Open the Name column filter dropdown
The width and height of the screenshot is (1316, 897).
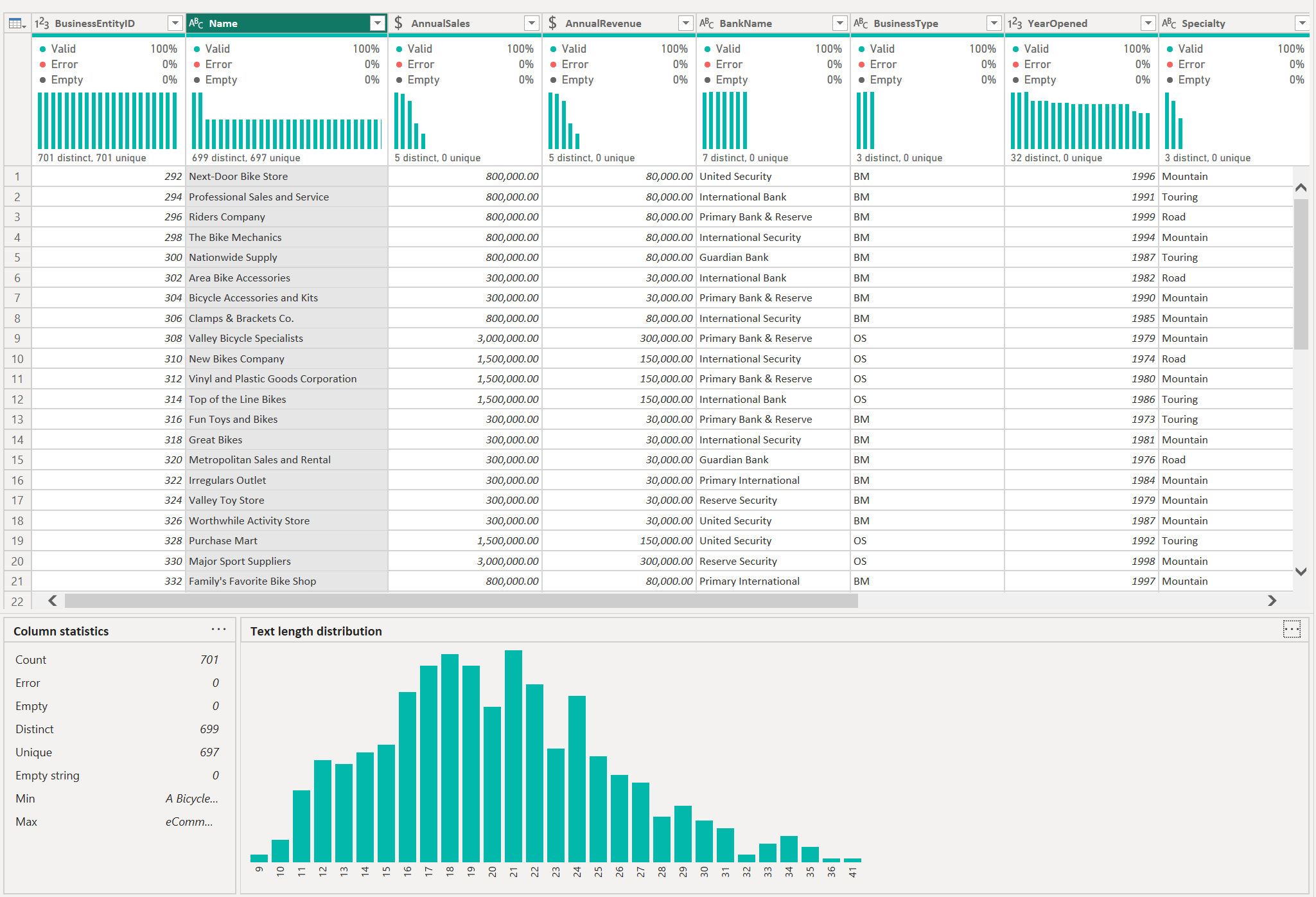pos(378,24)
